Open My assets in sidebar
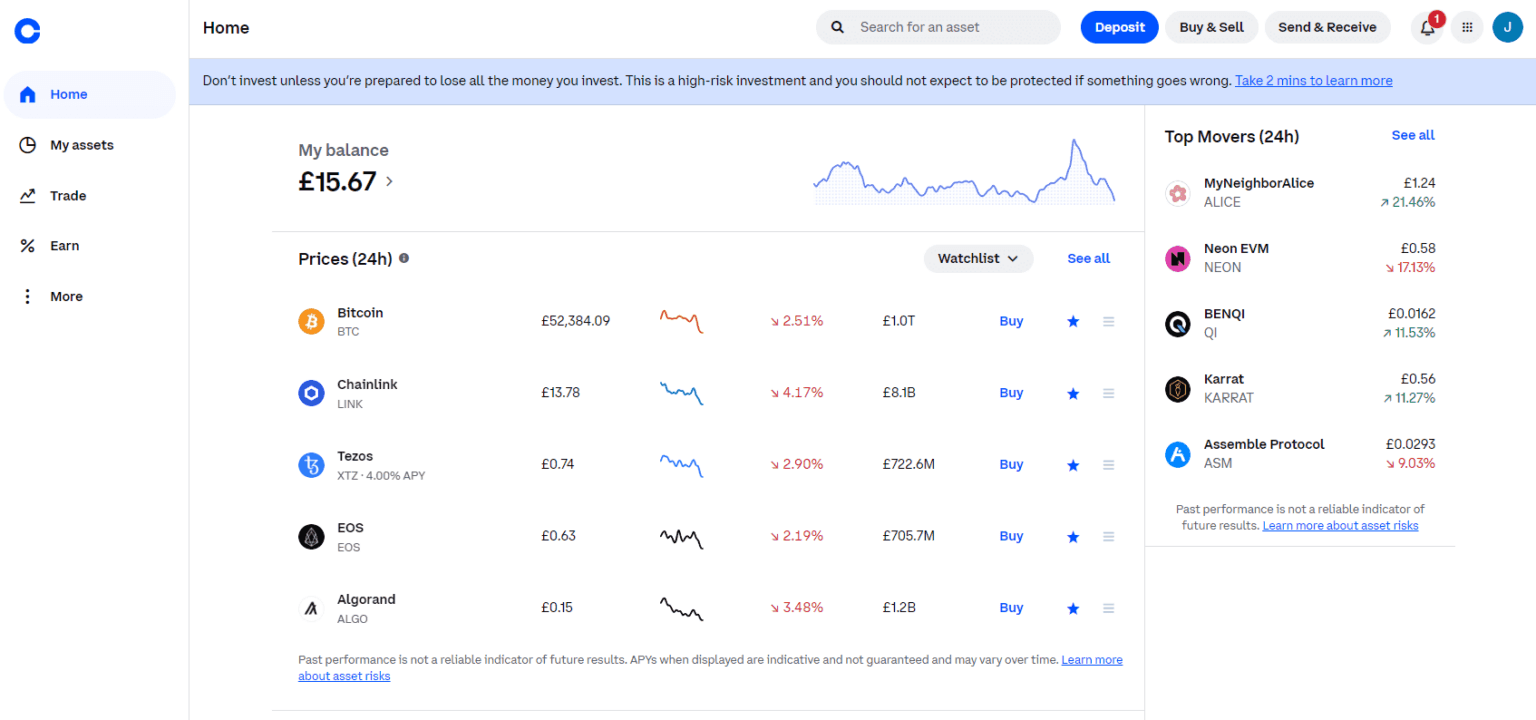1536x720 pixels. (90, 145)
